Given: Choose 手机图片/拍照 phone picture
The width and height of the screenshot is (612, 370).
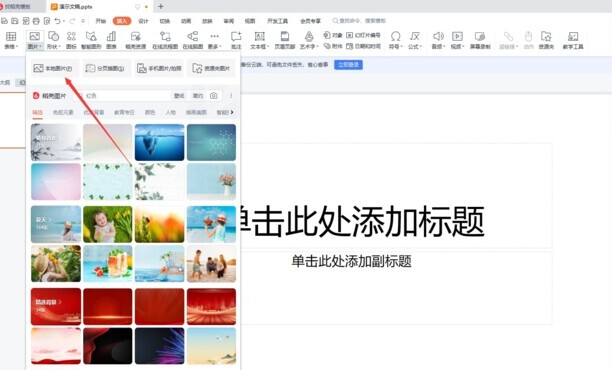Looking at the screenshot, I should pyautogui.click(x=159, y=68).
